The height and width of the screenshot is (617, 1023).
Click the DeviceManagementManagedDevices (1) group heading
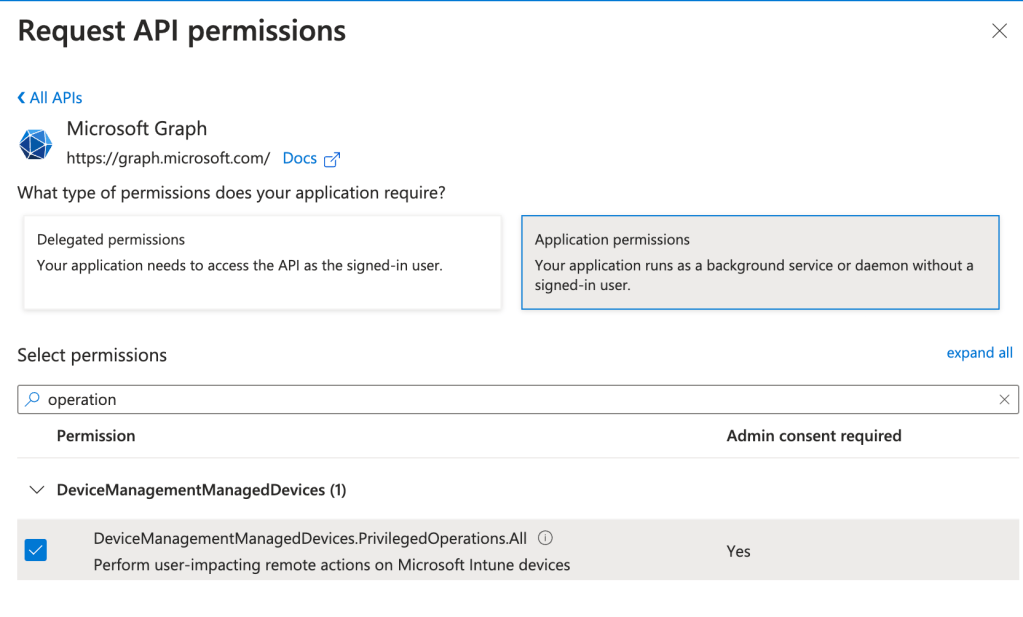[201, 490]
